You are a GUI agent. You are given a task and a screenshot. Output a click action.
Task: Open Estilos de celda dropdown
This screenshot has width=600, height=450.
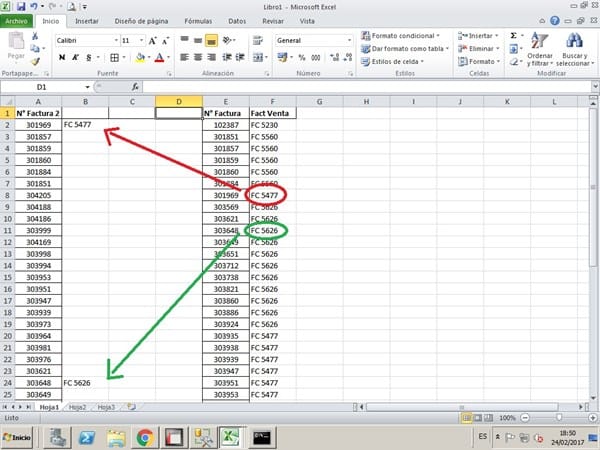point(393,62)
